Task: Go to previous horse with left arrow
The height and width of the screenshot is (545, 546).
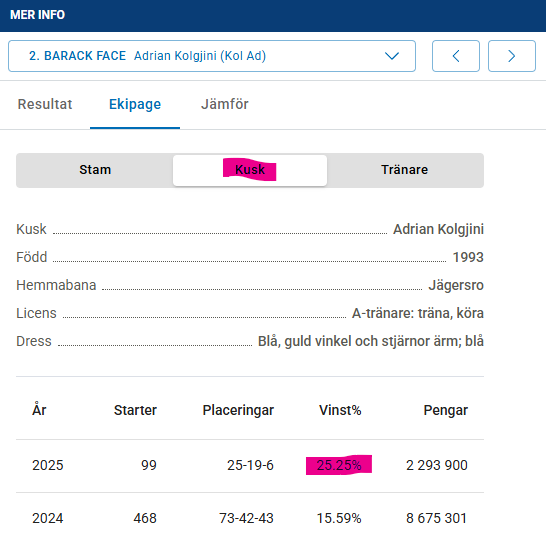Action: click(x=456, y=56)
